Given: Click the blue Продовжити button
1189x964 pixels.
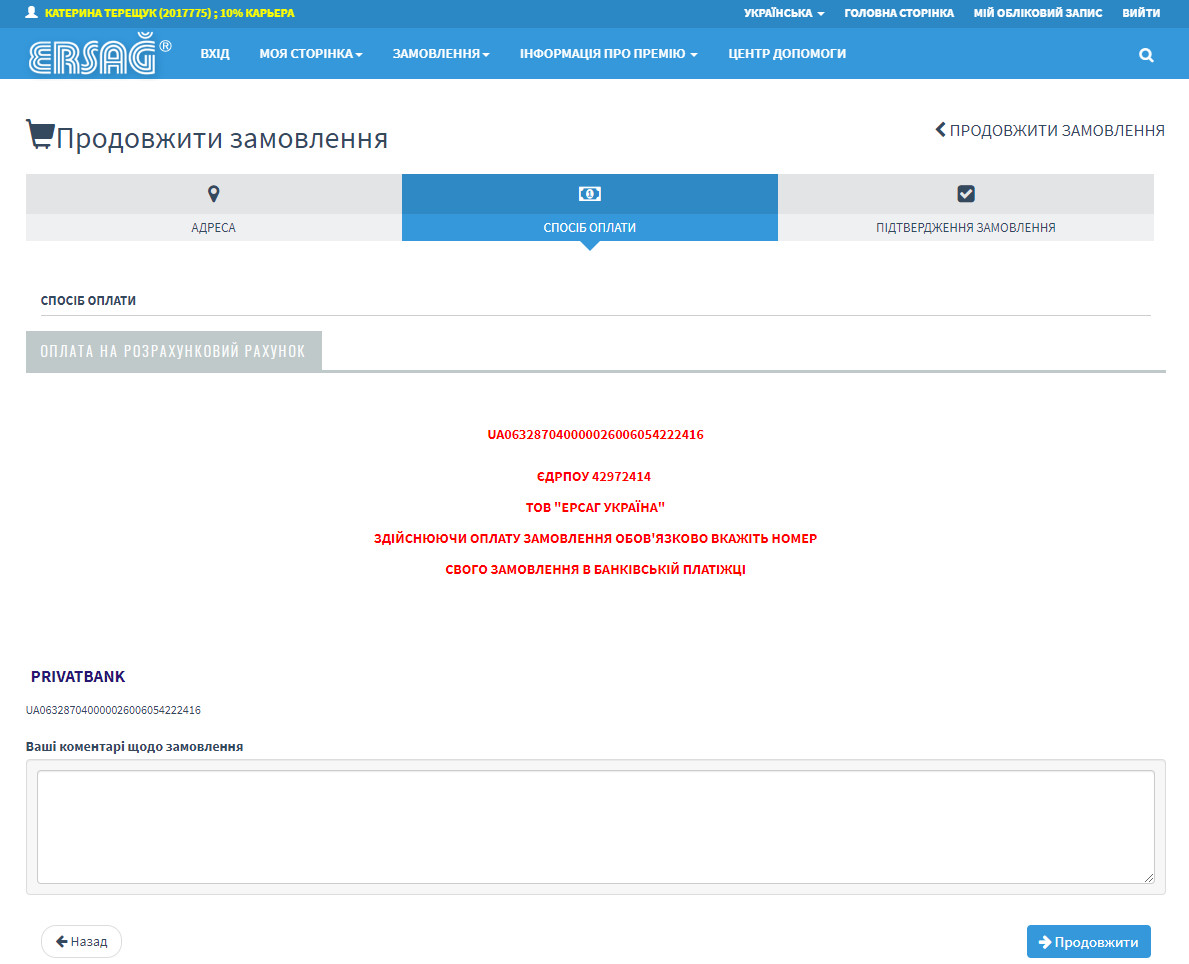Looking at the screenshot, I should click(1088, 941).
